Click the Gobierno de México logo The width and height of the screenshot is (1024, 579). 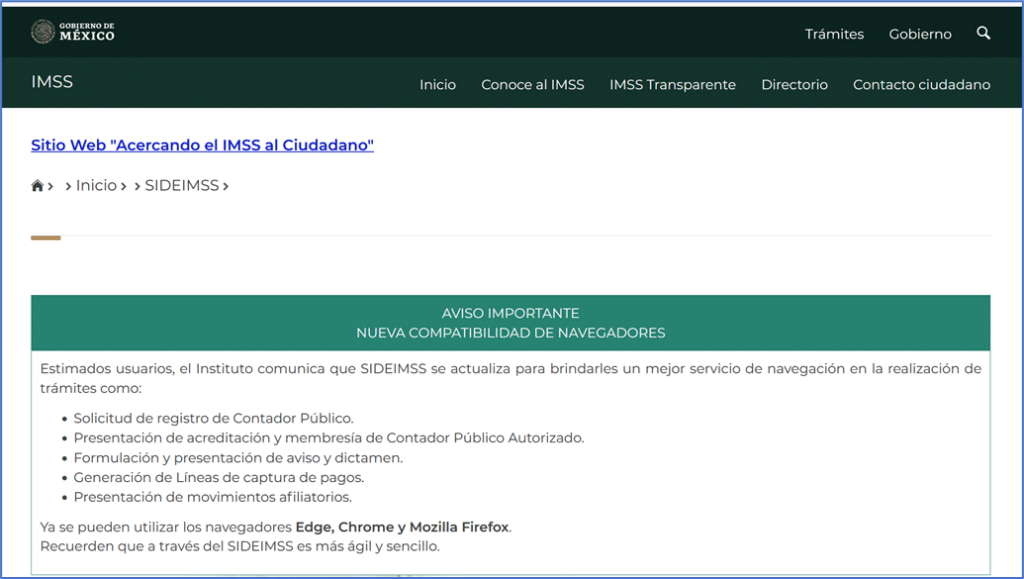tap(72, 31)
